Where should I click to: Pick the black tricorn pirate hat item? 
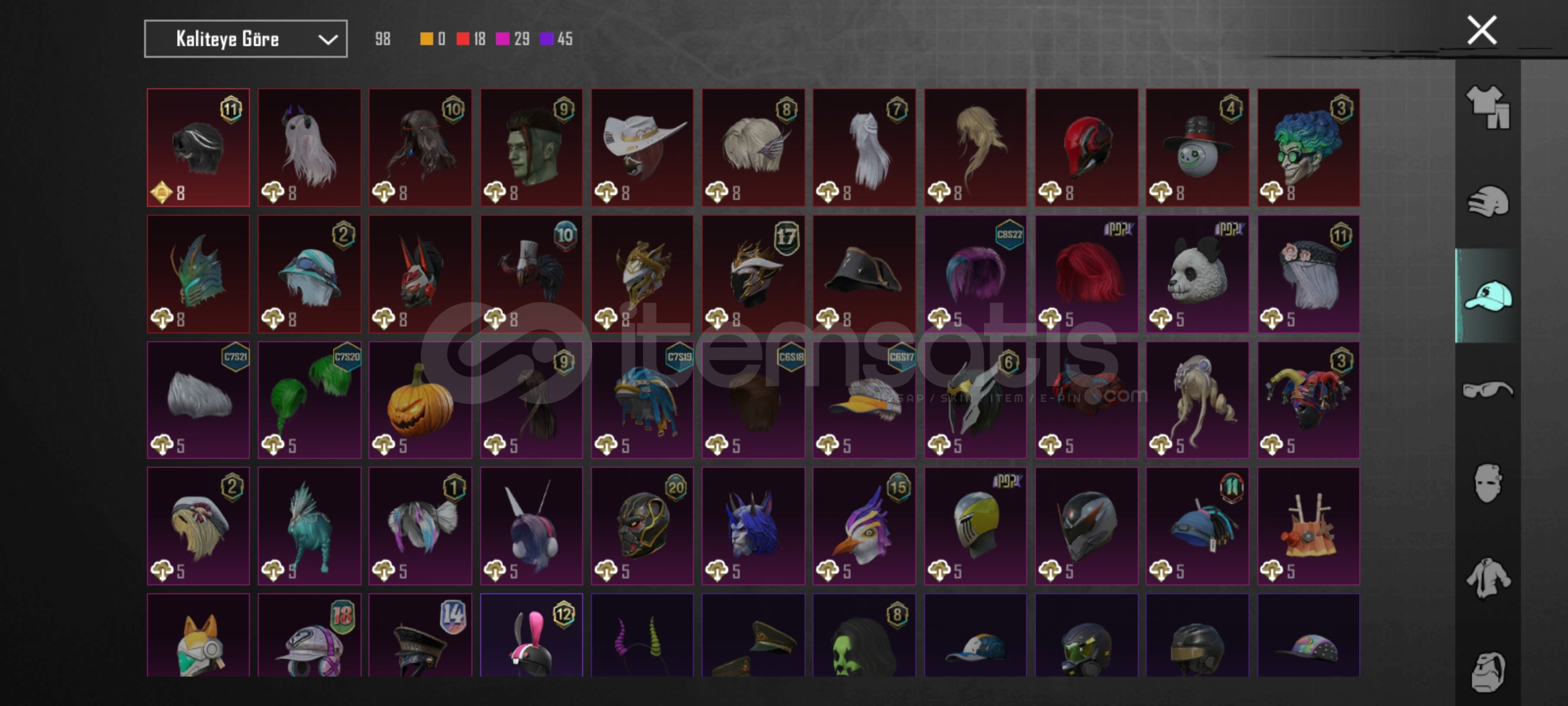tap(864, 274)
